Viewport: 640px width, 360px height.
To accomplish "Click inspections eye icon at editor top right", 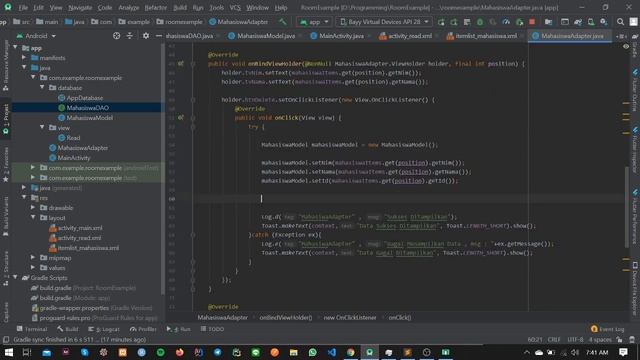I will (626, 47).
